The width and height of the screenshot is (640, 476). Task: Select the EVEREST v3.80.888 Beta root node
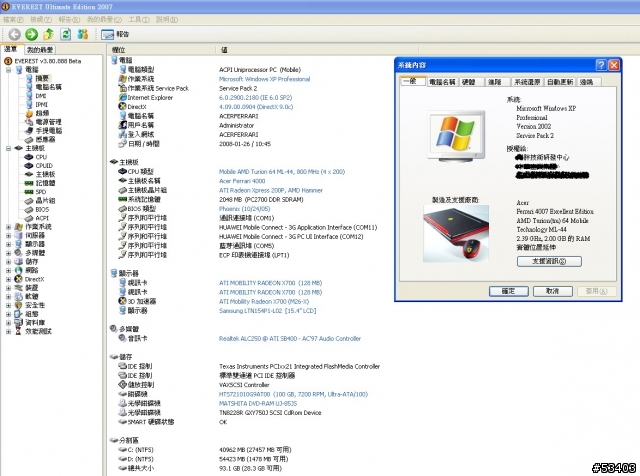pos(48,61)
